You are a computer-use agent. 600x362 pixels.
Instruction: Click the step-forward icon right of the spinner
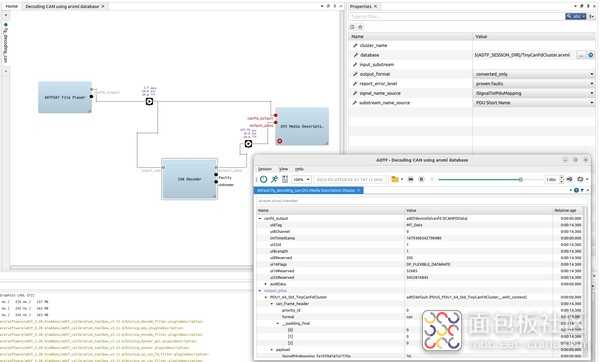click(x=569, y=179)
